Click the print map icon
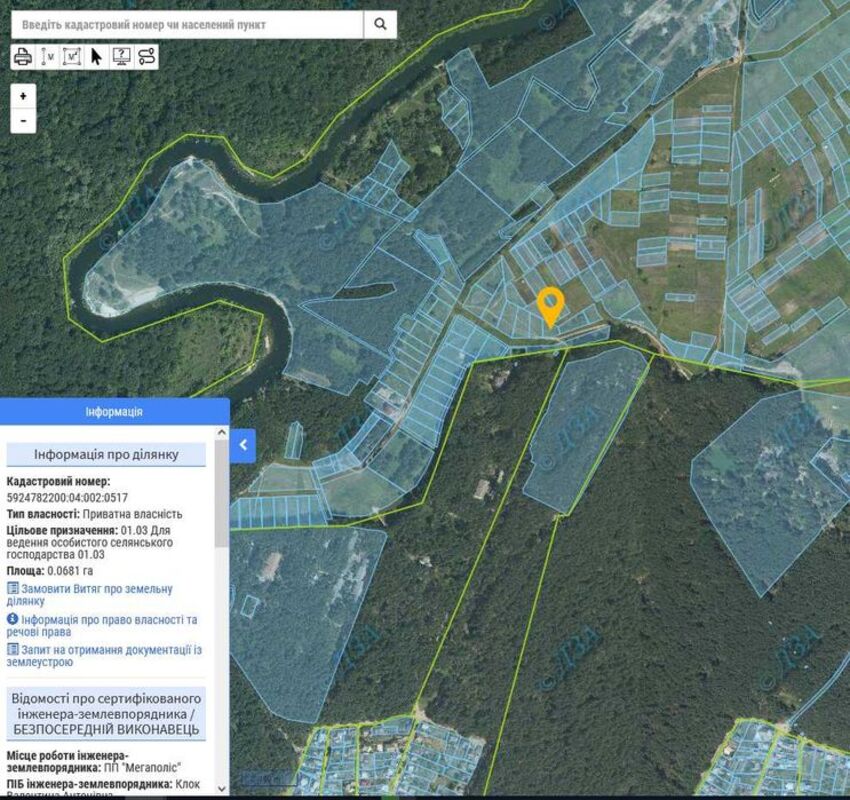Viewport: 850px width, 800px height. 23,56
